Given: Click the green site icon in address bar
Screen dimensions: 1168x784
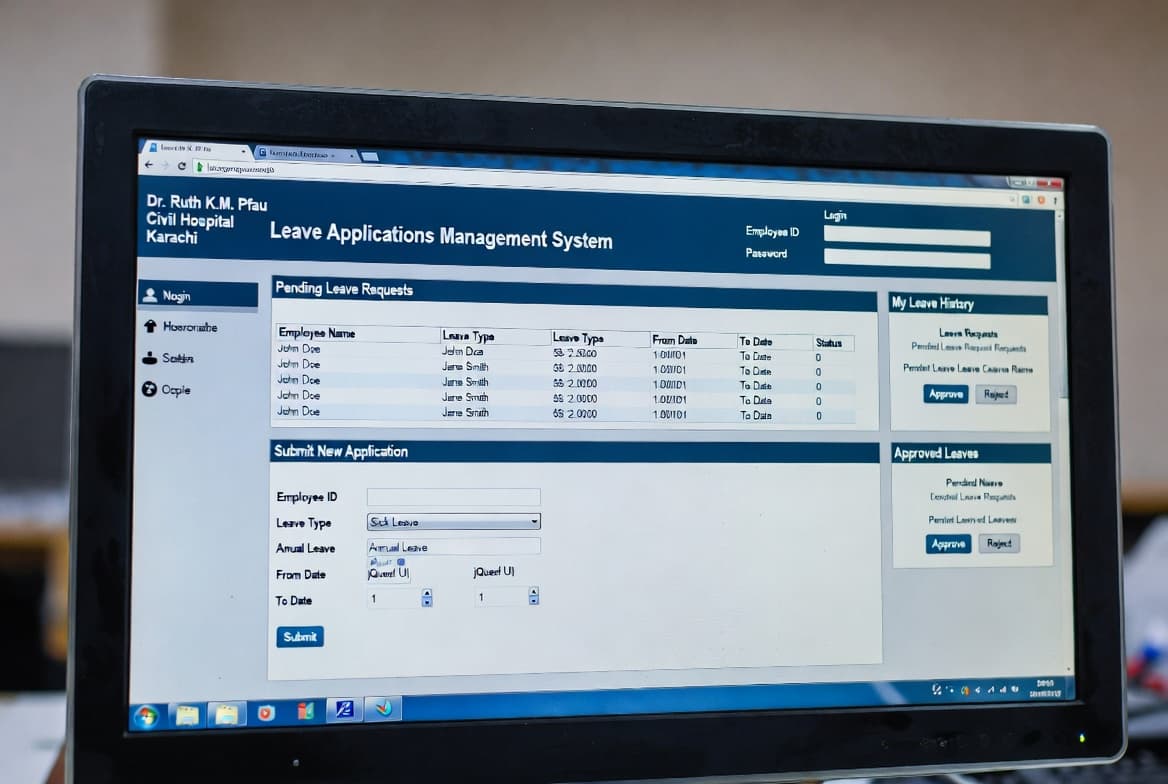Looking at the screenshot, I should point(200,167).
